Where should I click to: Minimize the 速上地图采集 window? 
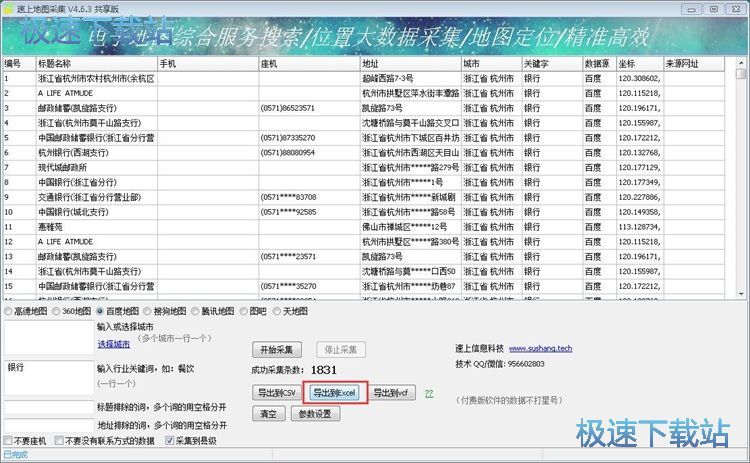pyautogui.click(x=692, y=9)
